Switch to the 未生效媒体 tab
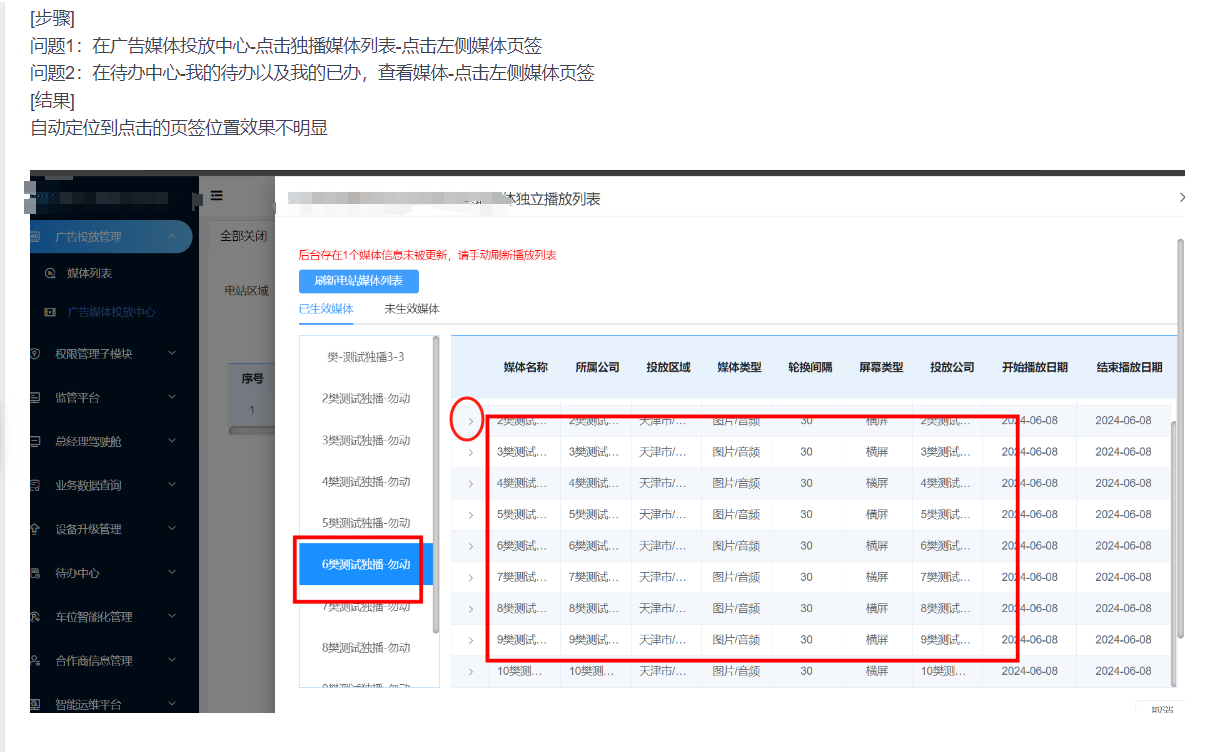This screenshot has width=1208, height=752. coord(412,309)
